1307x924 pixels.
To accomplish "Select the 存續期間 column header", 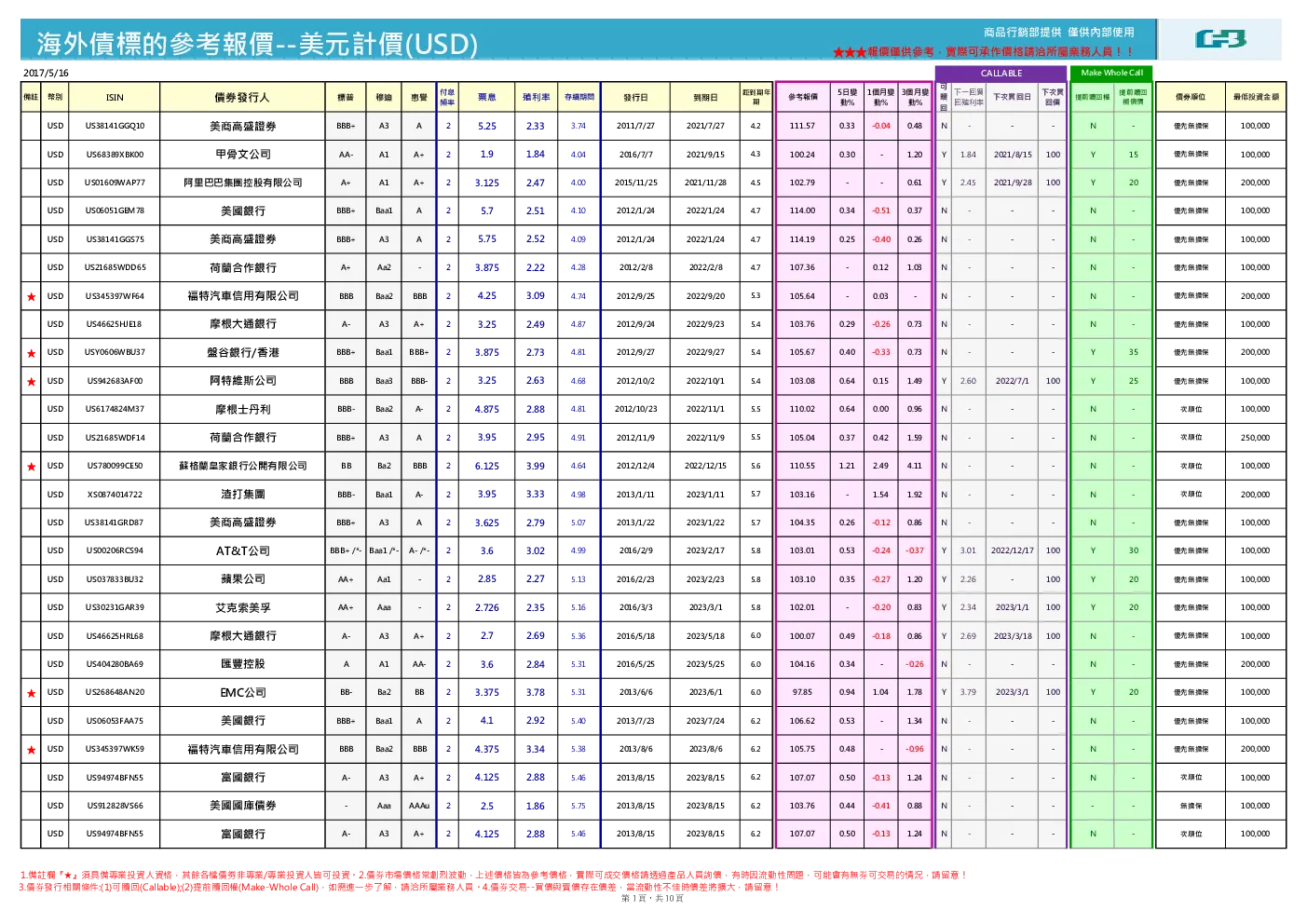I will [x=579, y=97].
